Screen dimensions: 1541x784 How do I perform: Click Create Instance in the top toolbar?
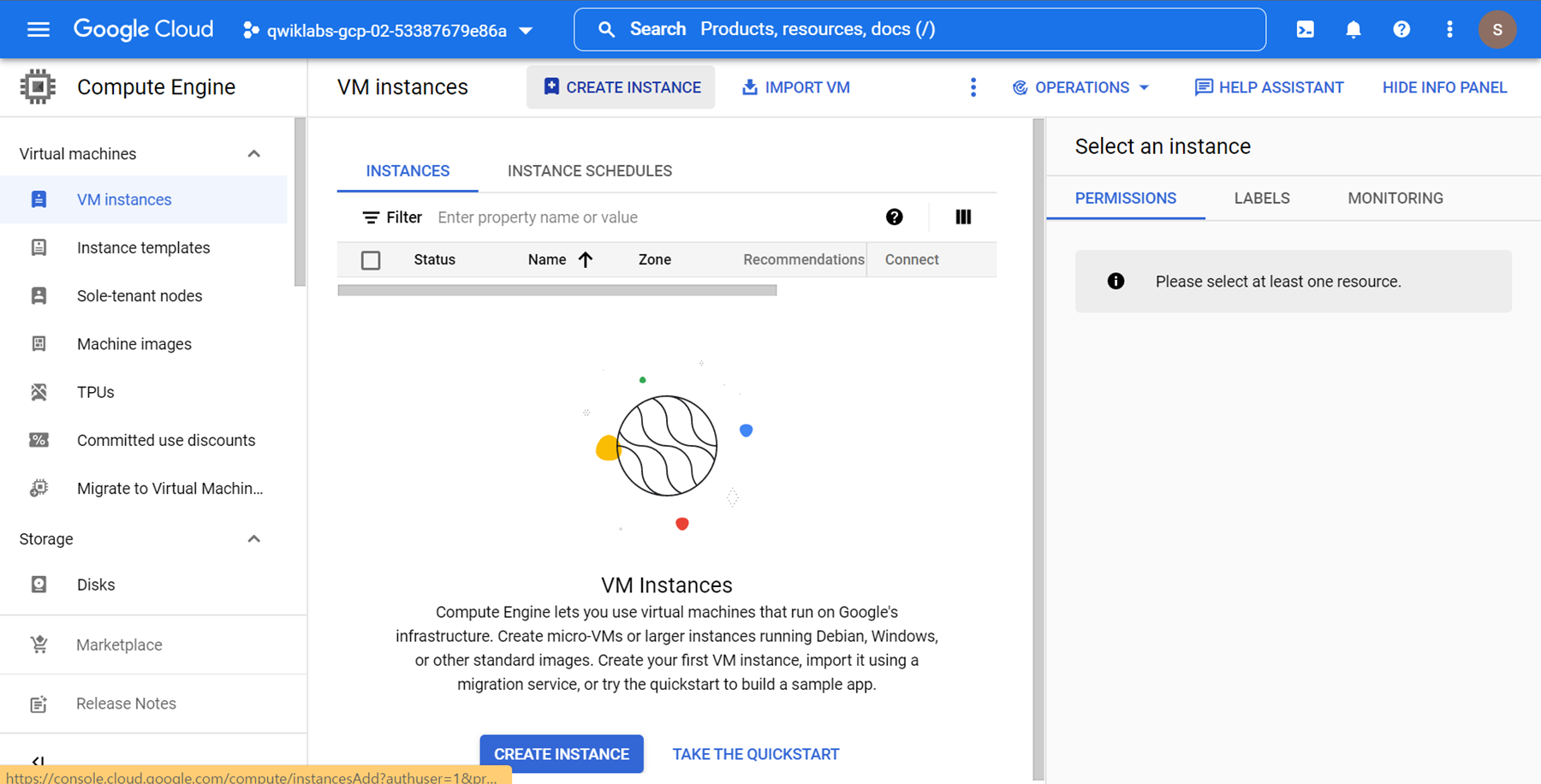click(x=621, y=87)
